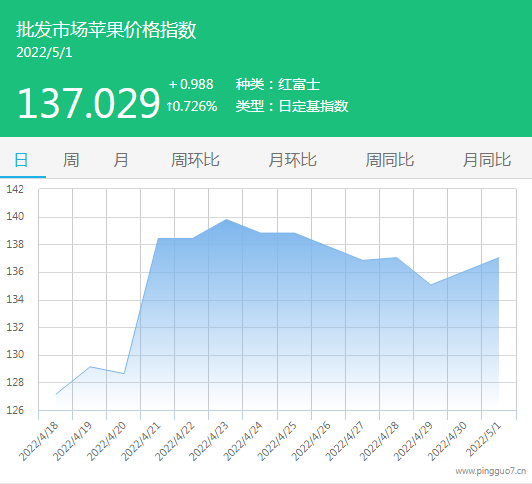The height and width of the screenshot is (484, 532).
Task: Click the +0.988 change value
Action: (191, 84)
